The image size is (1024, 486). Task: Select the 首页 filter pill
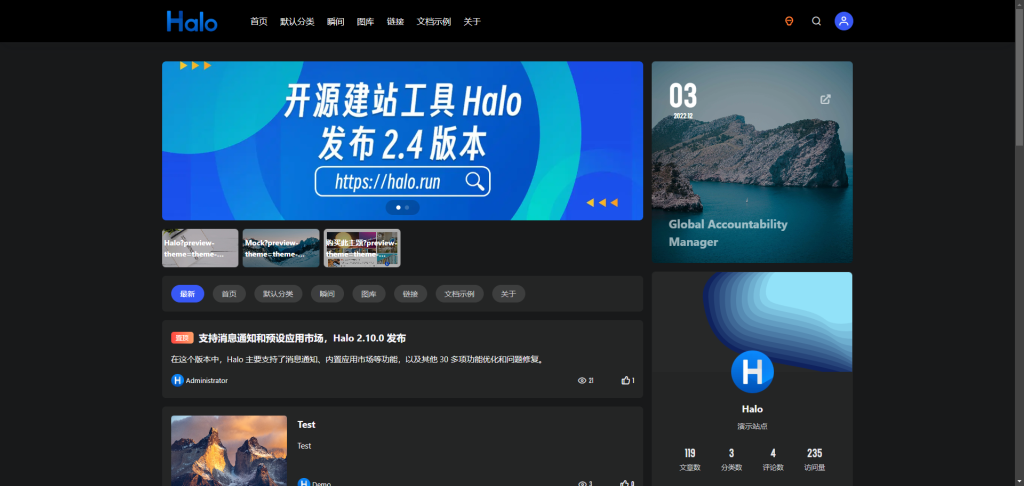(229, 294)
